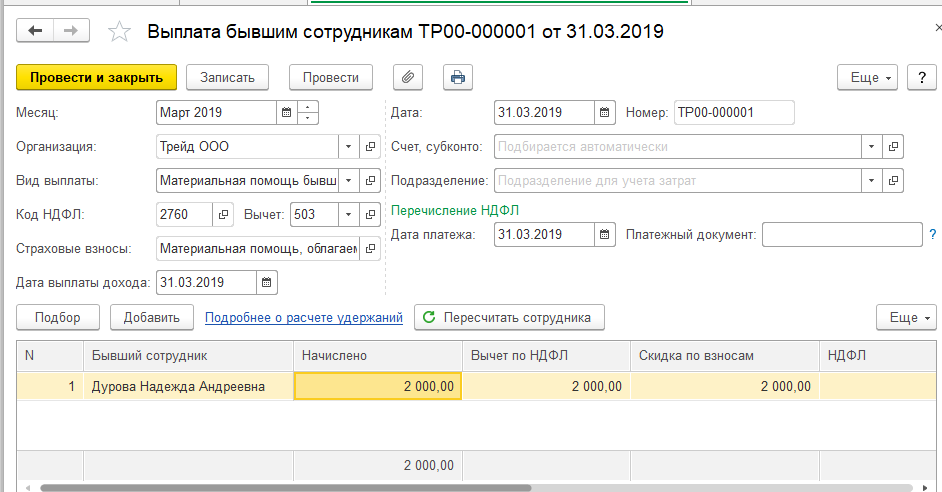This screenshot has height=492, width=942.
Task: Click into the Код НДФЛ field showing 2760
Action: click(x=184, y=214)
